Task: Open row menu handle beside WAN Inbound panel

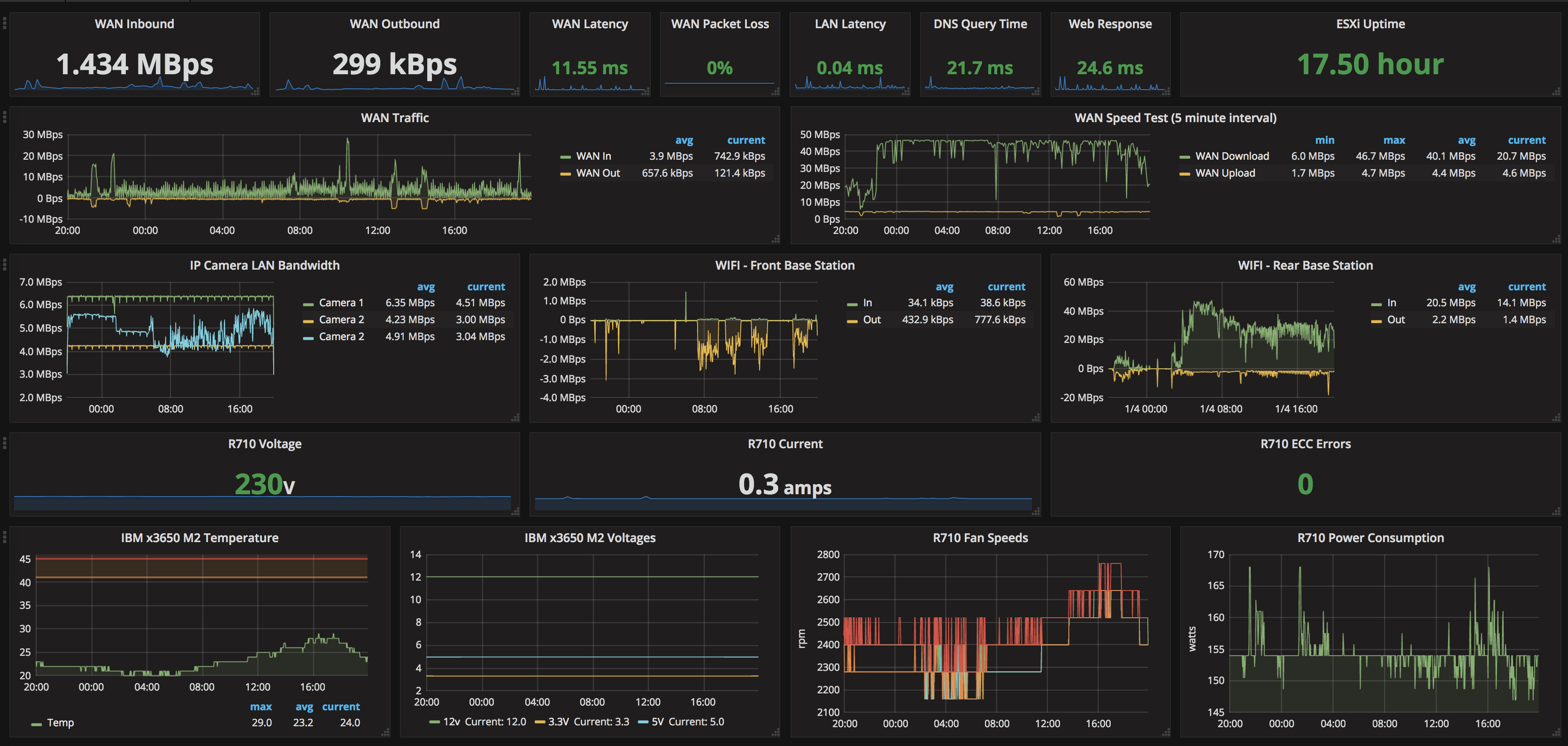Action: tap(4, 23)
